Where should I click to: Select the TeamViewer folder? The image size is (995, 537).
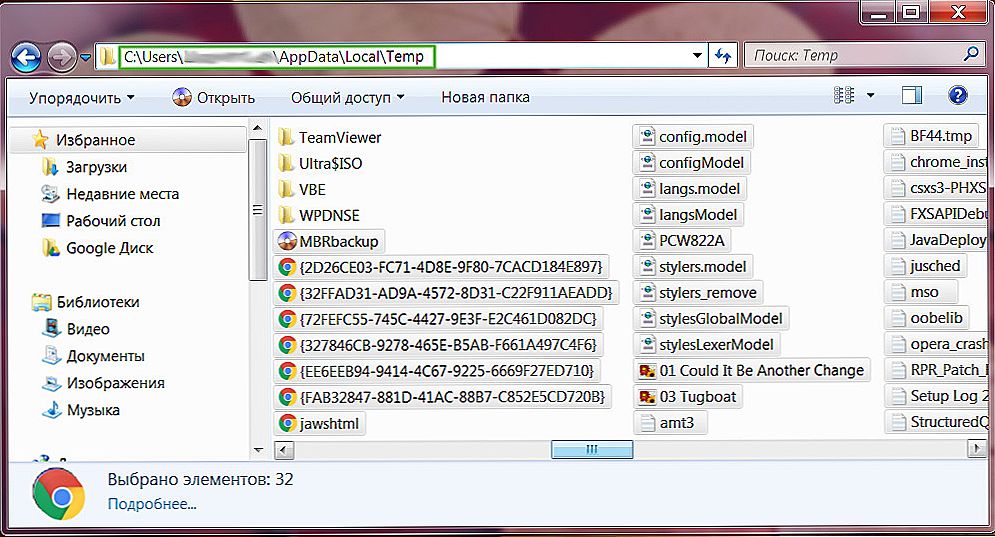(330, 137)
